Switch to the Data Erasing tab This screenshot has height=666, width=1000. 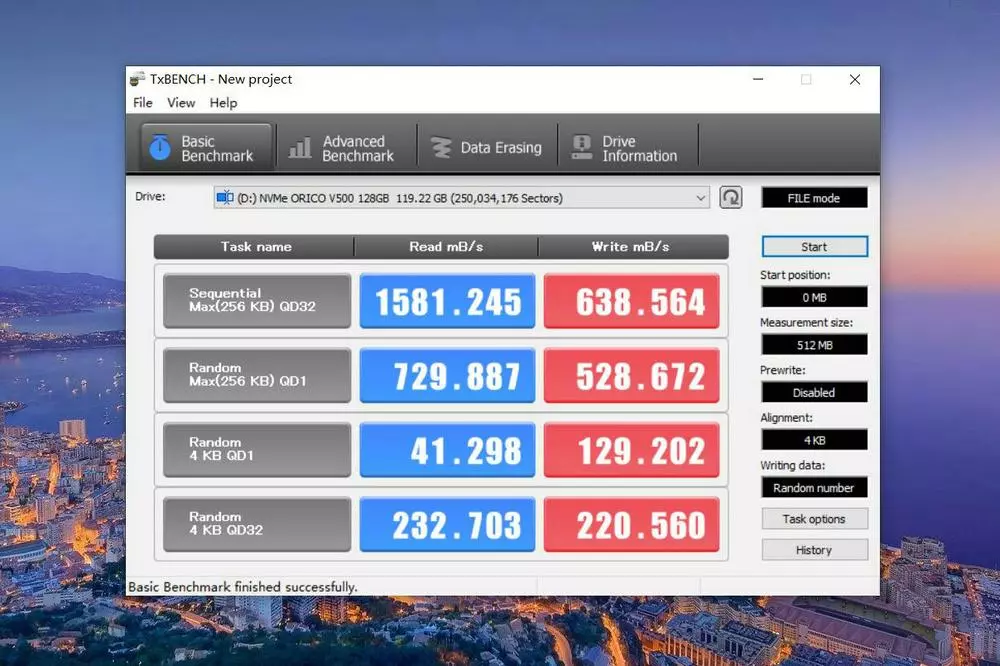click(x=487, y=147)
